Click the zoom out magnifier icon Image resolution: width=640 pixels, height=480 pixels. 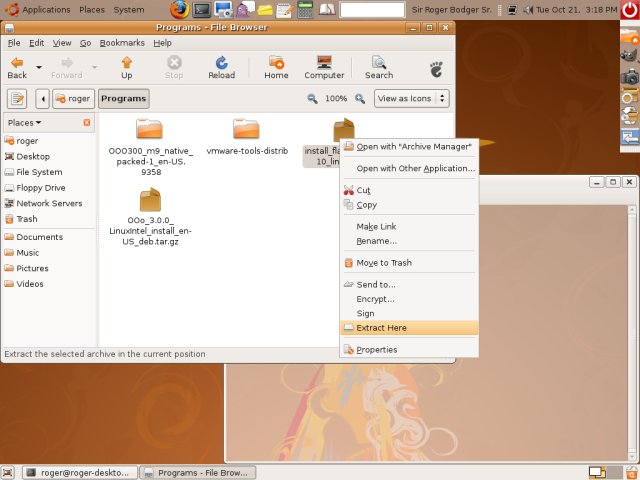click(x=312, y=98)
